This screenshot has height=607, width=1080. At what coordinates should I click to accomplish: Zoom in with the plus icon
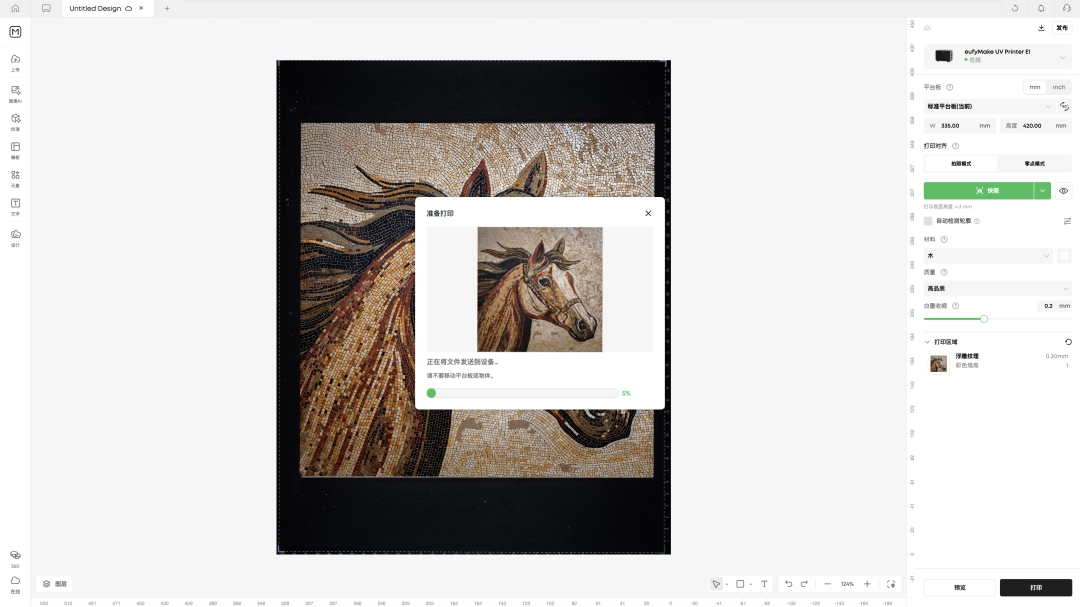(x=867, y=584)
